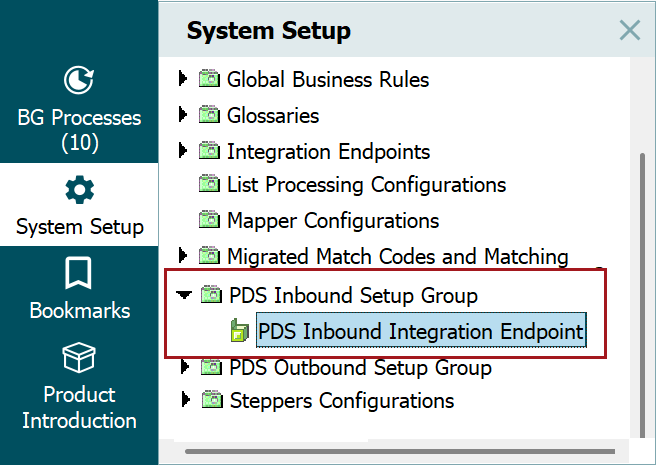
Task: Click the Global Business Rules folder icon
Action: pos(209,78)
